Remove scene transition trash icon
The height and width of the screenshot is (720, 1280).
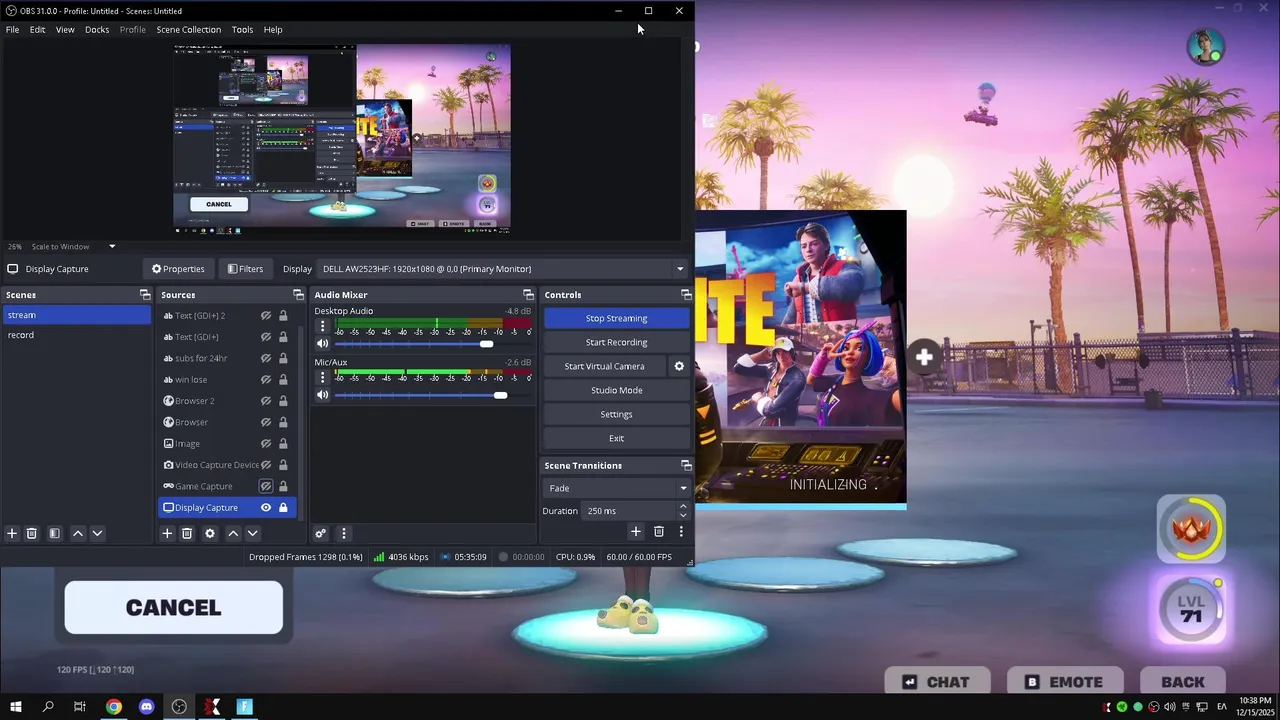pyautogui.click(x=659, y=532)
